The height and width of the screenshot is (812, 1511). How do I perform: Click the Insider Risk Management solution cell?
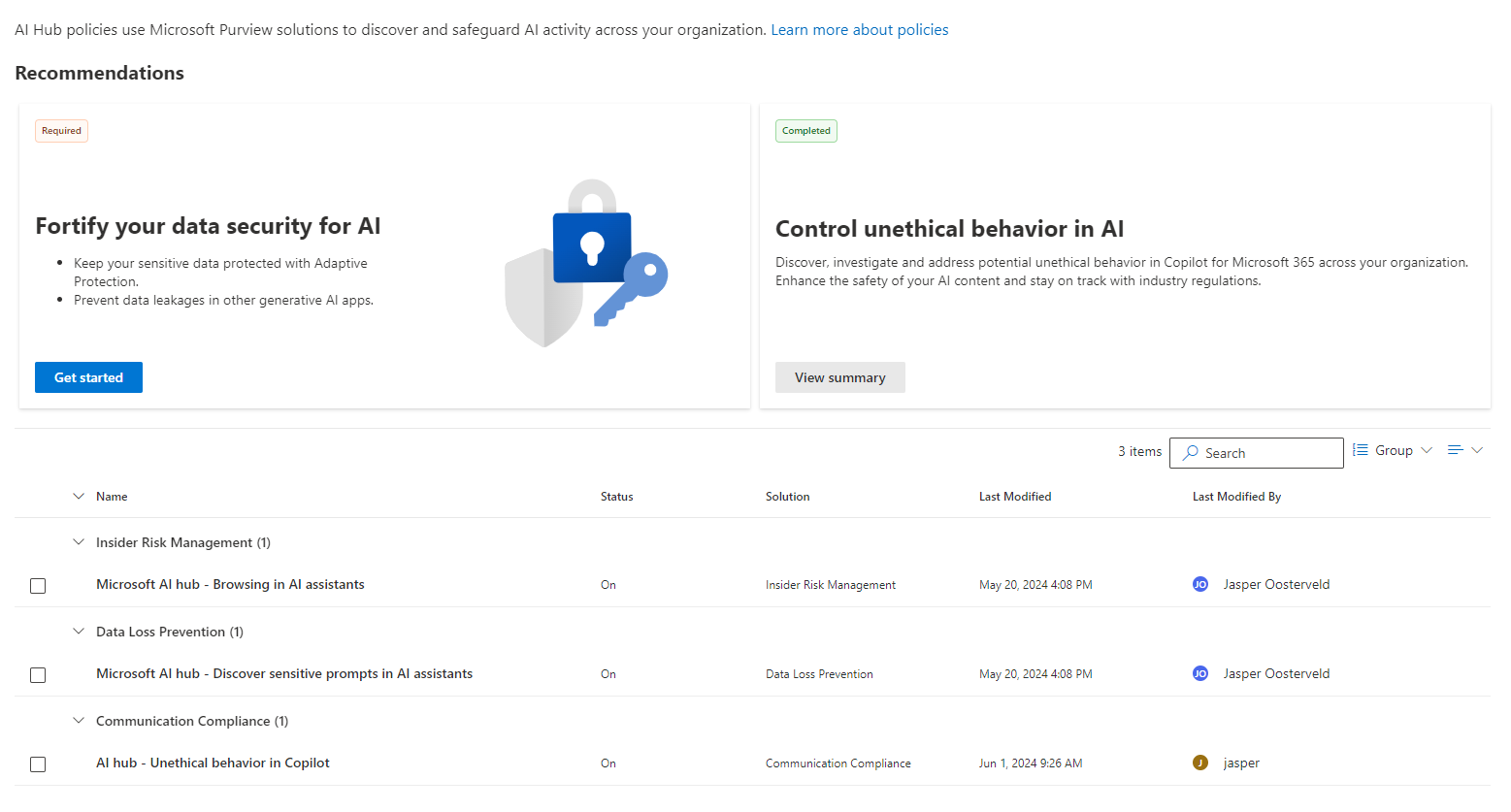(x=831, y=585)
